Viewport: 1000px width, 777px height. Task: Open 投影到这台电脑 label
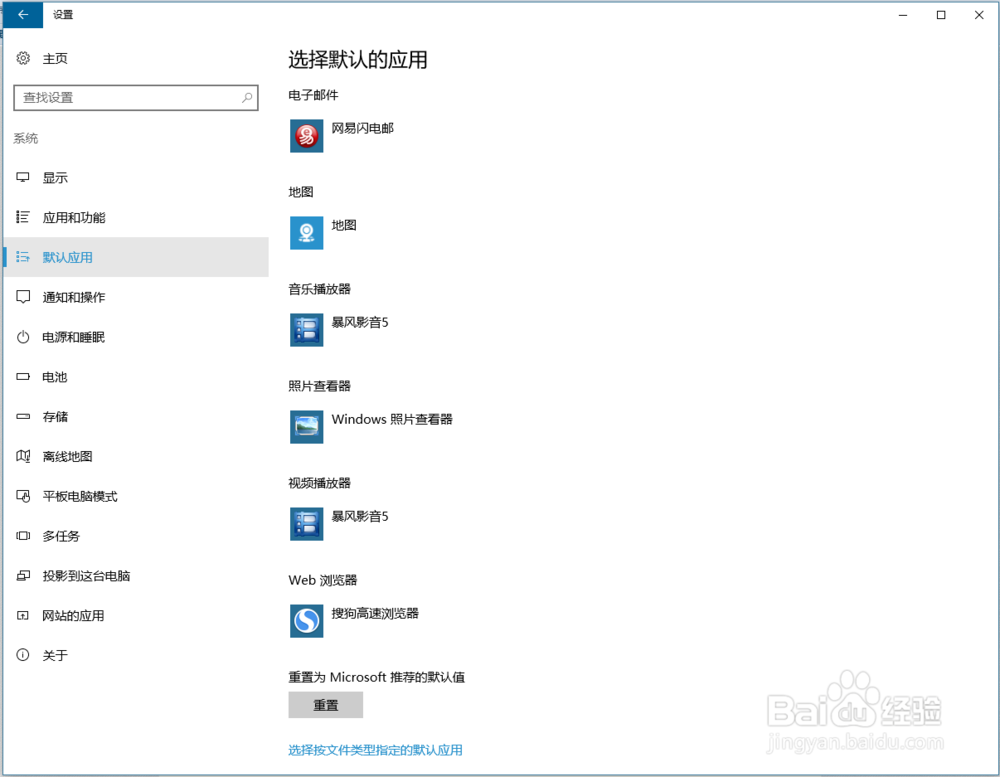click(86, 576)
